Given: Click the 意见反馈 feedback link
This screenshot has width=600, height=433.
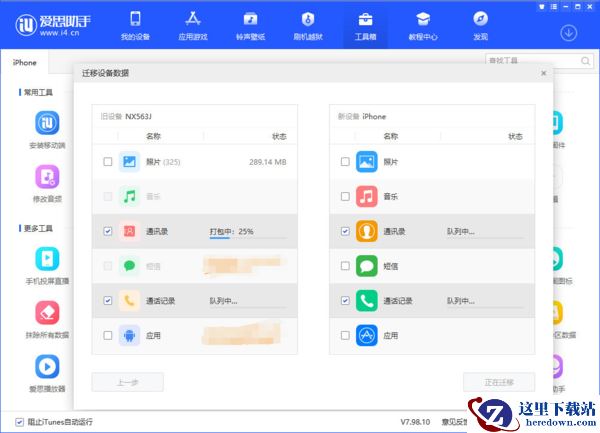Looking at the screenshot, I should 454,422.
